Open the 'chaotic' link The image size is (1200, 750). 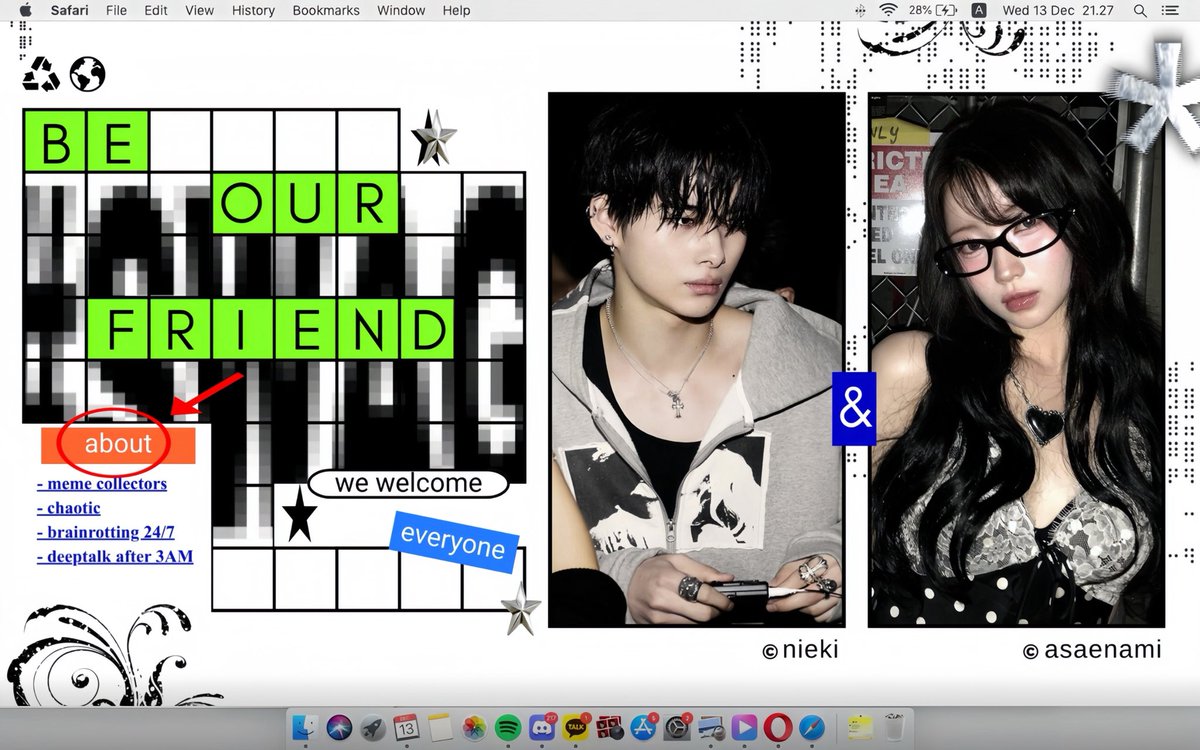tap(69, 508)
